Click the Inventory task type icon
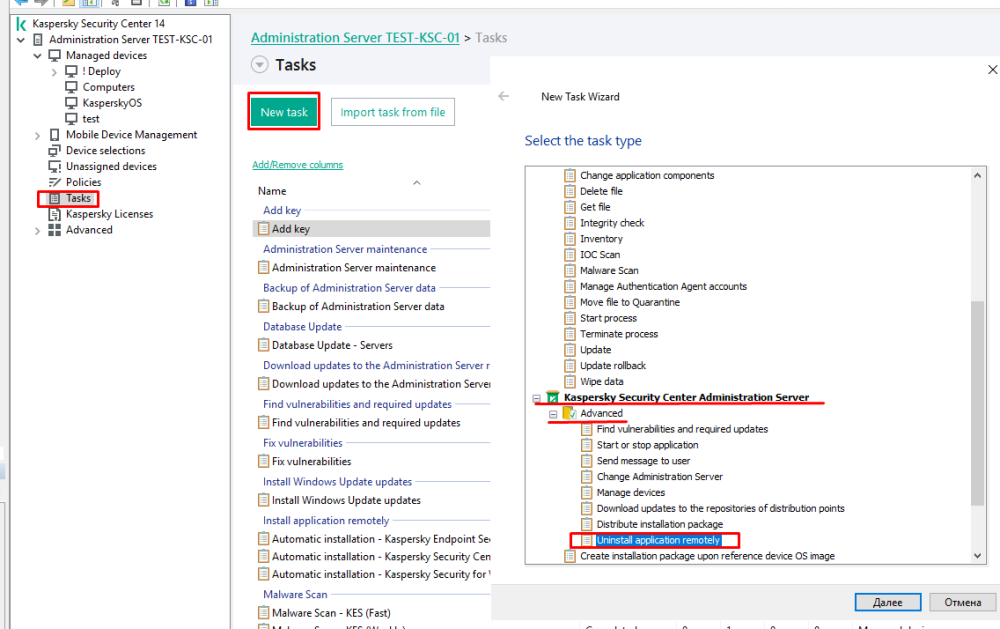1000x629 pixels. pyautogui.click(x=570, y=239)
